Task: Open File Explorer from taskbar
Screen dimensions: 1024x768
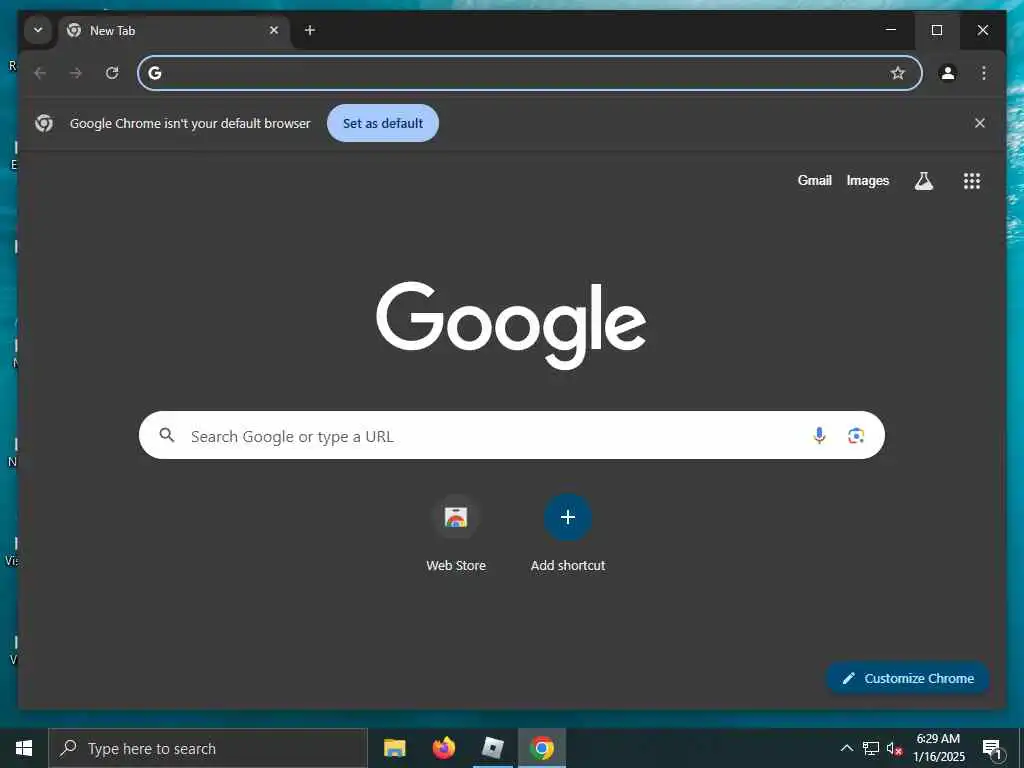Action: pos(394,748)
